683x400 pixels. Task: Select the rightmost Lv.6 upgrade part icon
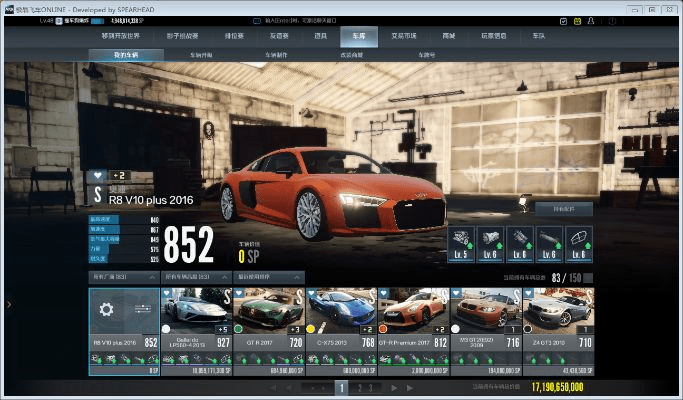[579, 242]
